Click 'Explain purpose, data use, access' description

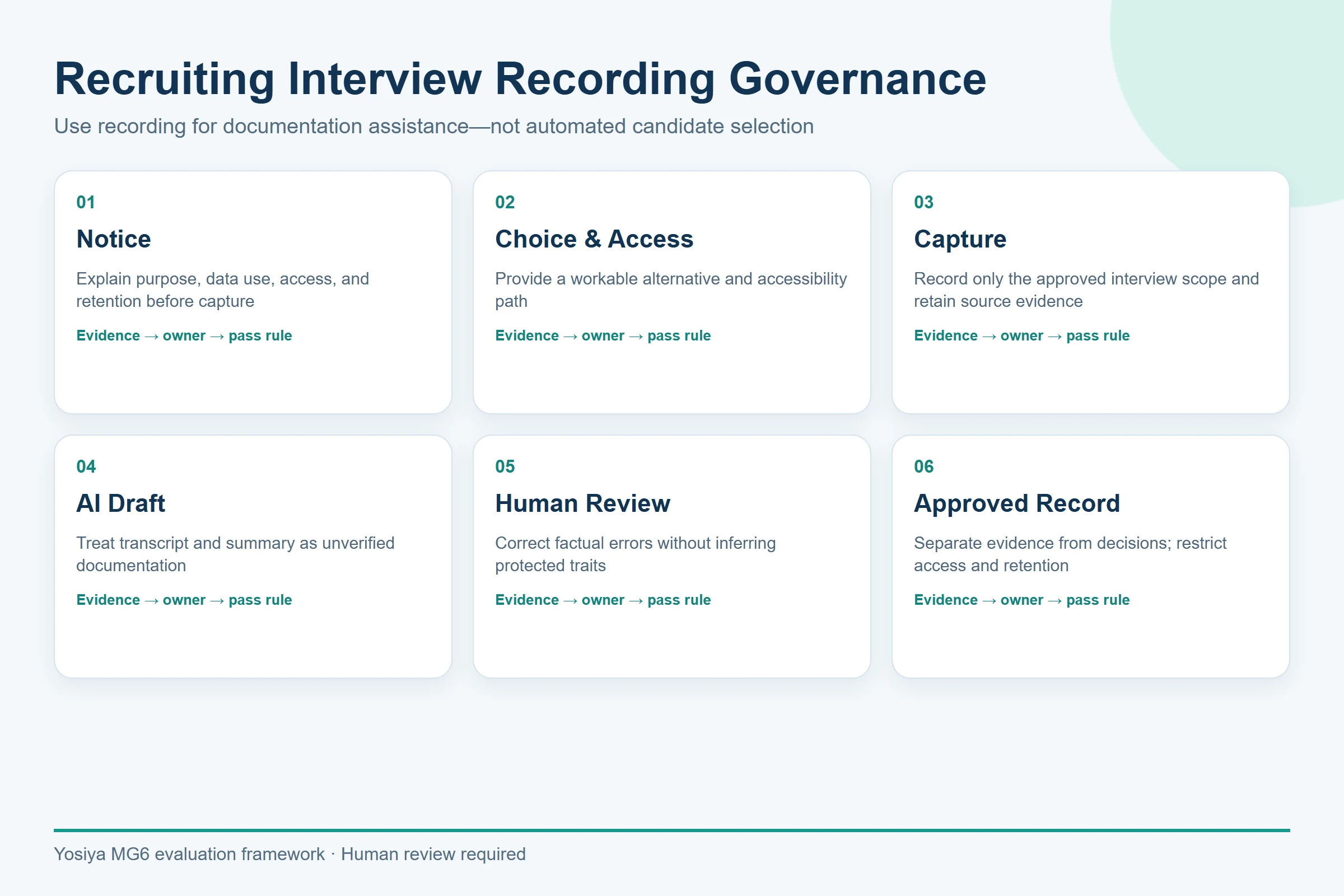223,290
